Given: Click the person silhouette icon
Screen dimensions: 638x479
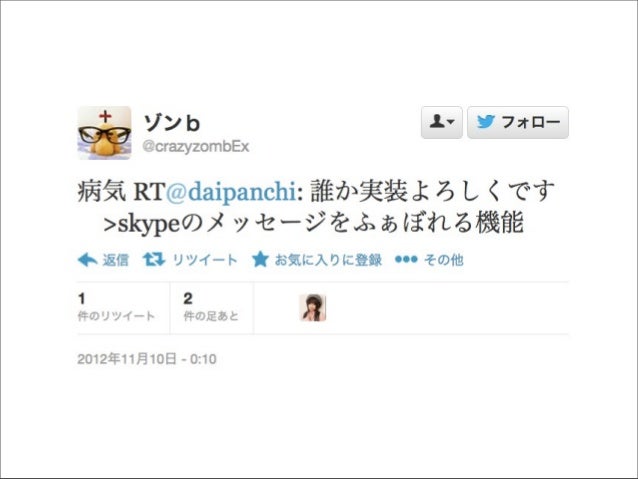Looking at the screenshot, I should pyautogui.click(x=437, y=121).
